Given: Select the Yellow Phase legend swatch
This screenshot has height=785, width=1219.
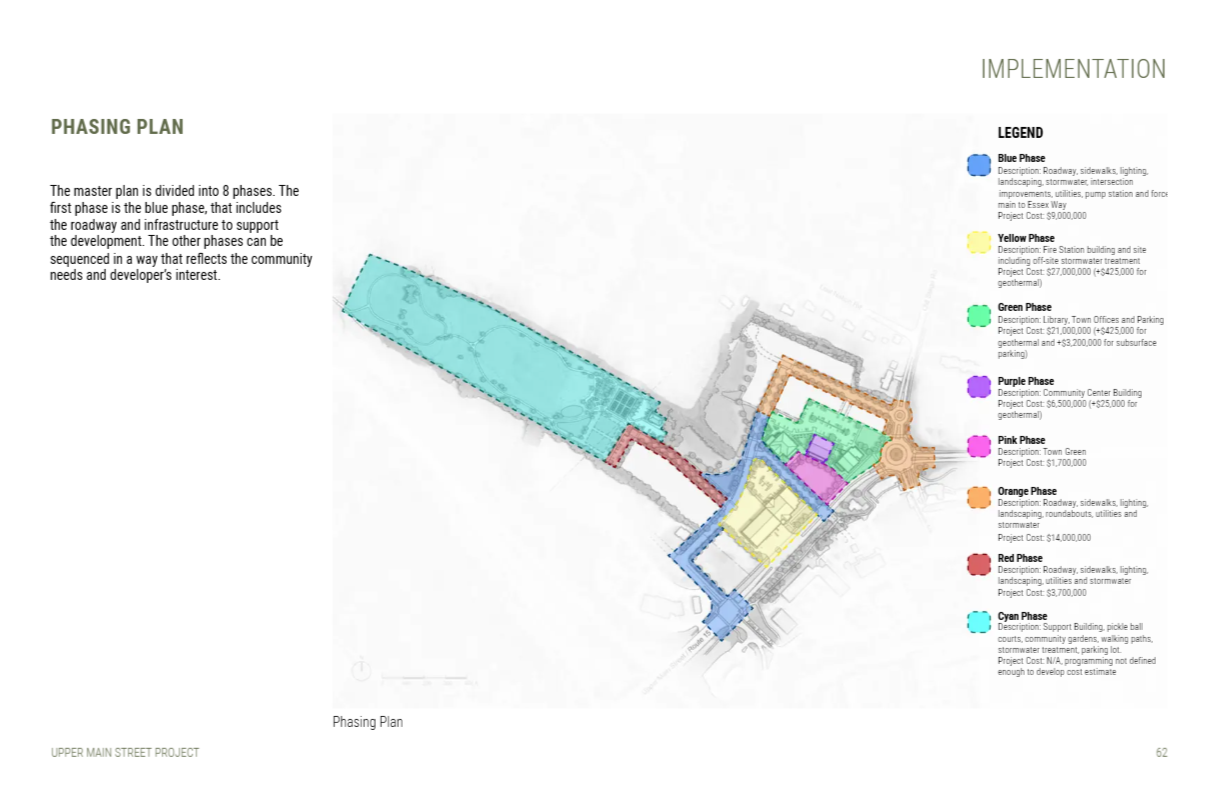Looking at the screenshot, I should click(977, 243).
